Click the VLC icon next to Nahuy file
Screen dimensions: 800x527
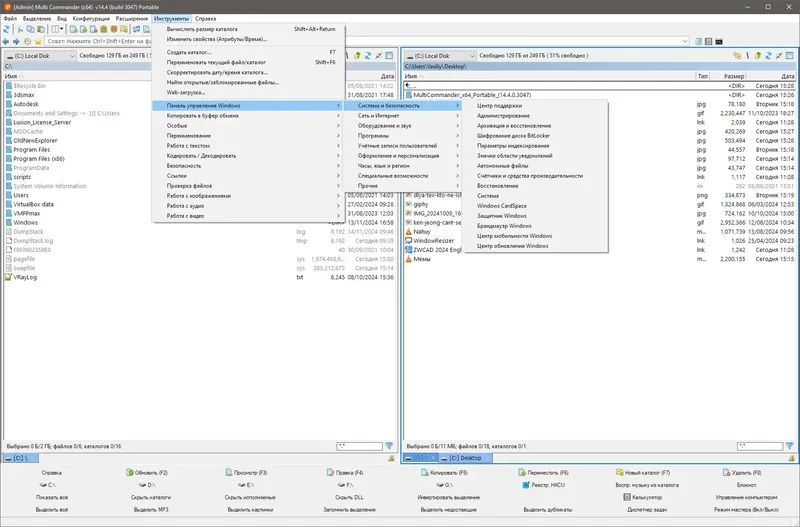[409, 232]
